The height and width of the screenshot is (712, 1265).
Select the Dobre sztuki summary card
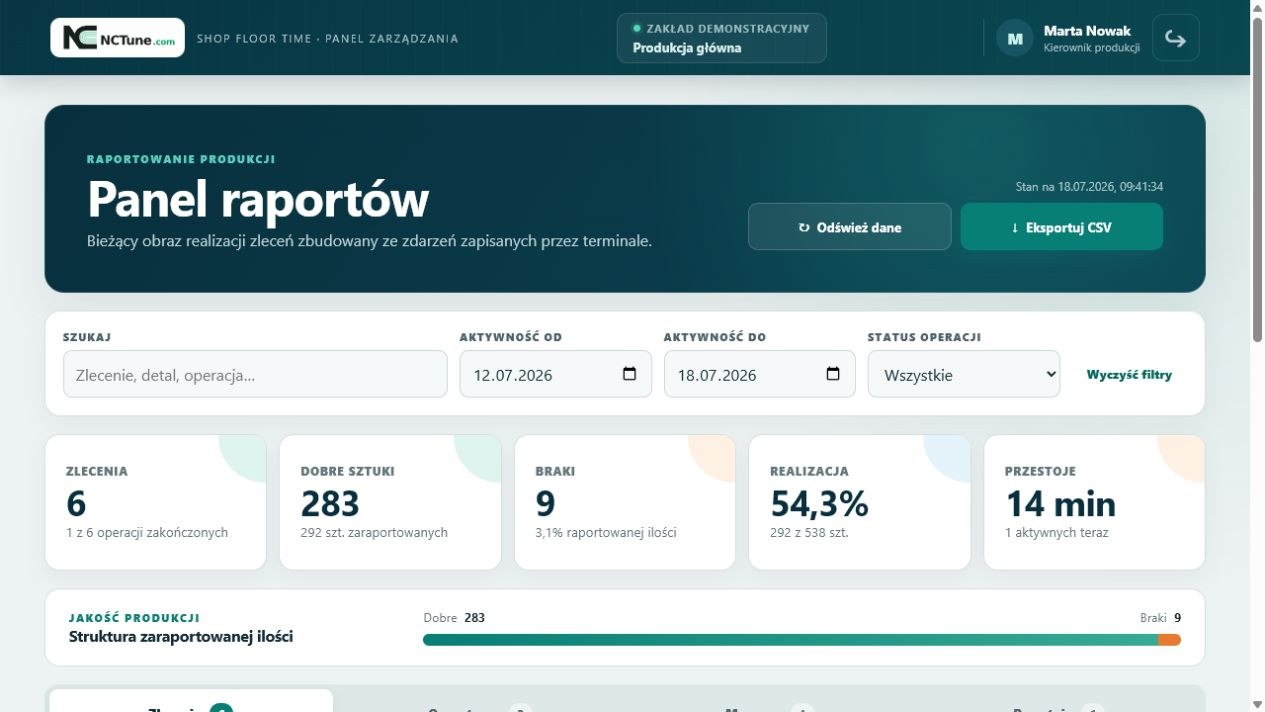coord(390,502)
